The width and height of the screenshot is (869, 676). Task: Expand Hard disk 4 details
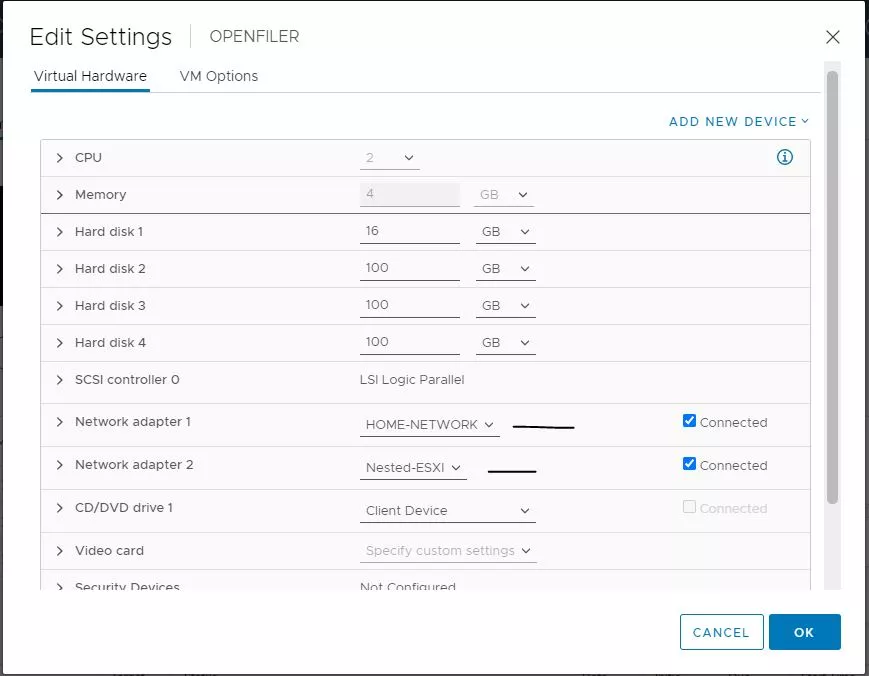tap(59, 343)
